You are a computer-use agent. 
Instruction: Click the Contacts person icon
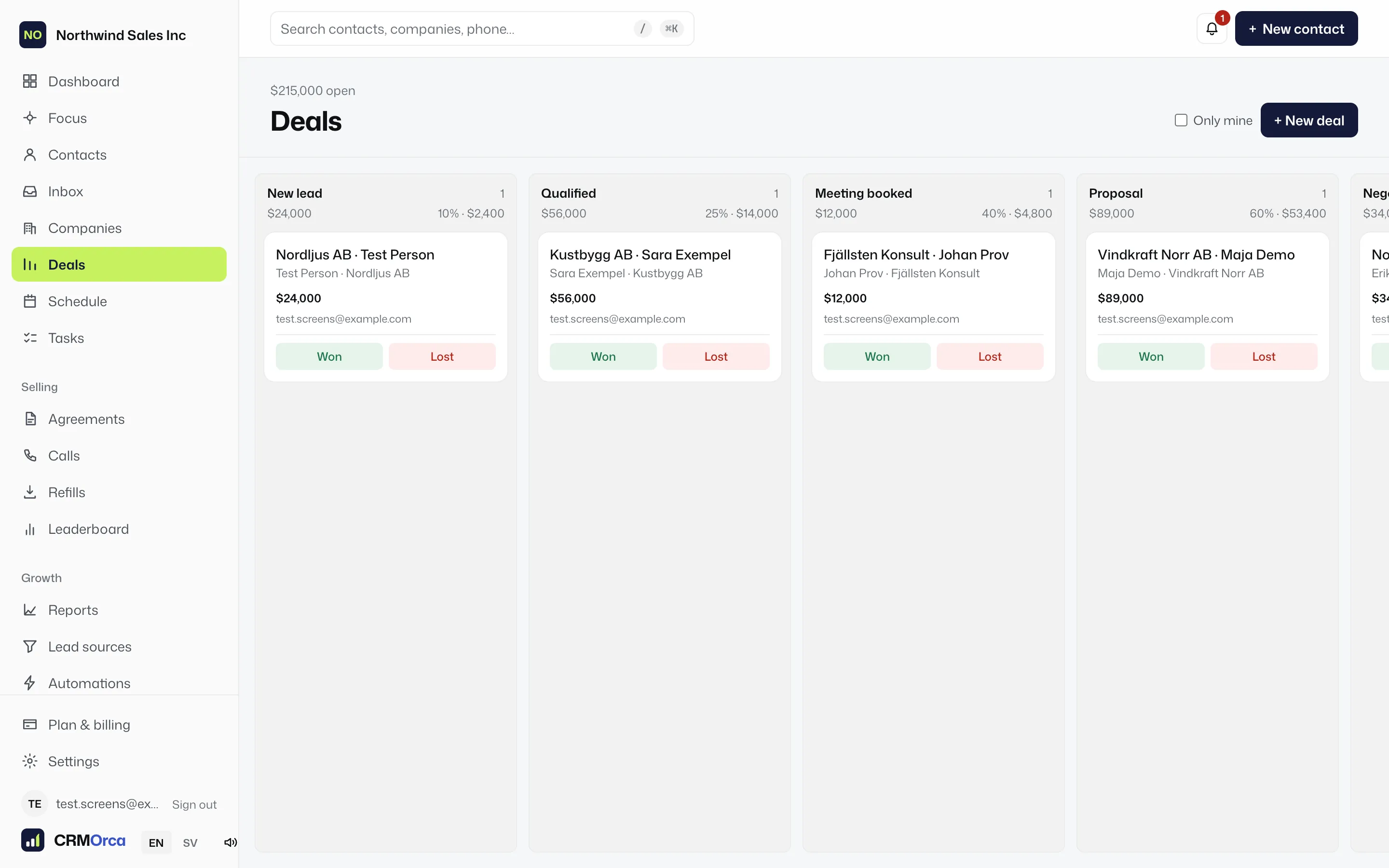[30, 155]
